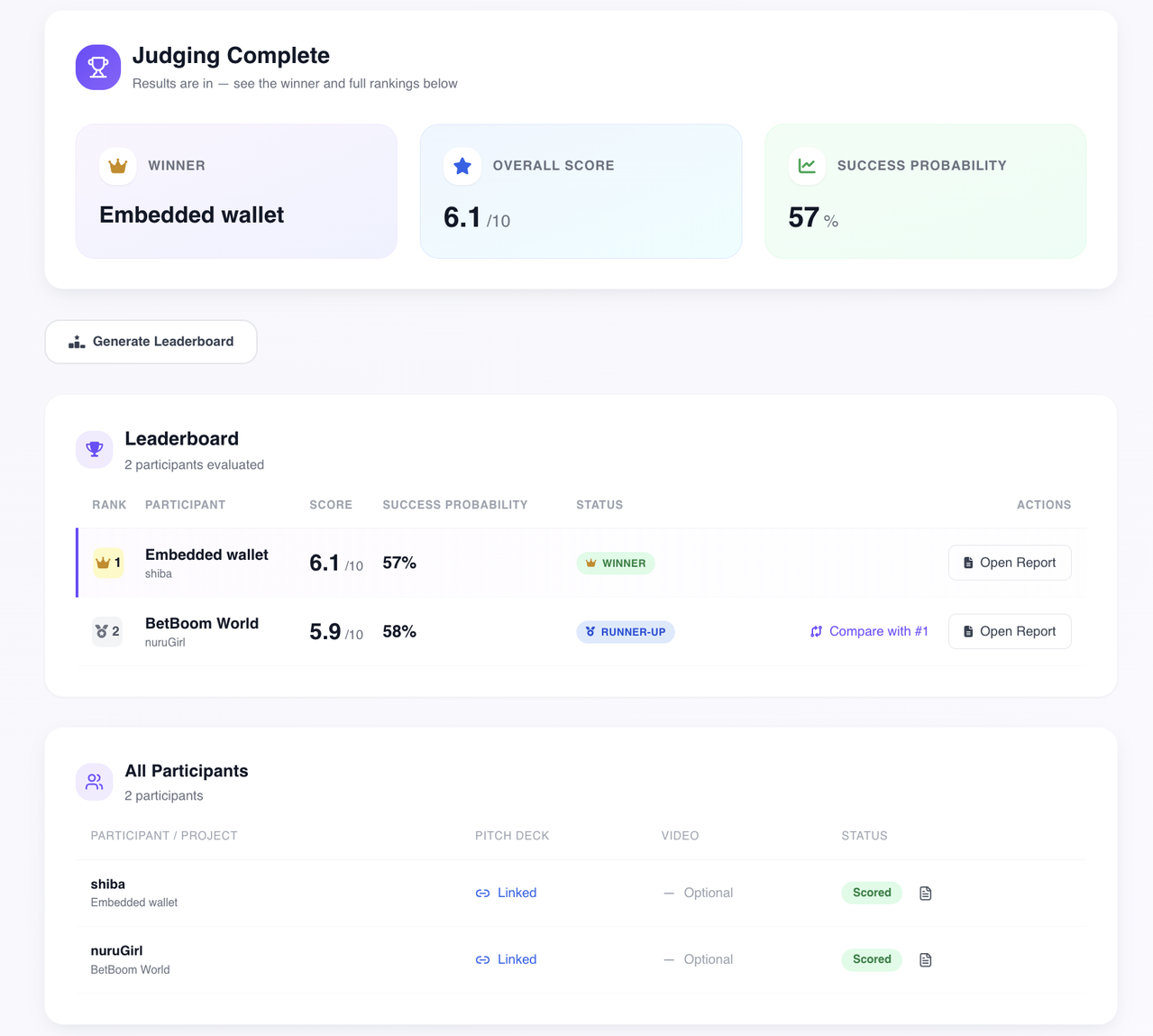Click the 6.1 score in leaderboard row
Screen dimensions: 1153x1036
pyautogui.click(x=336, y=564)
